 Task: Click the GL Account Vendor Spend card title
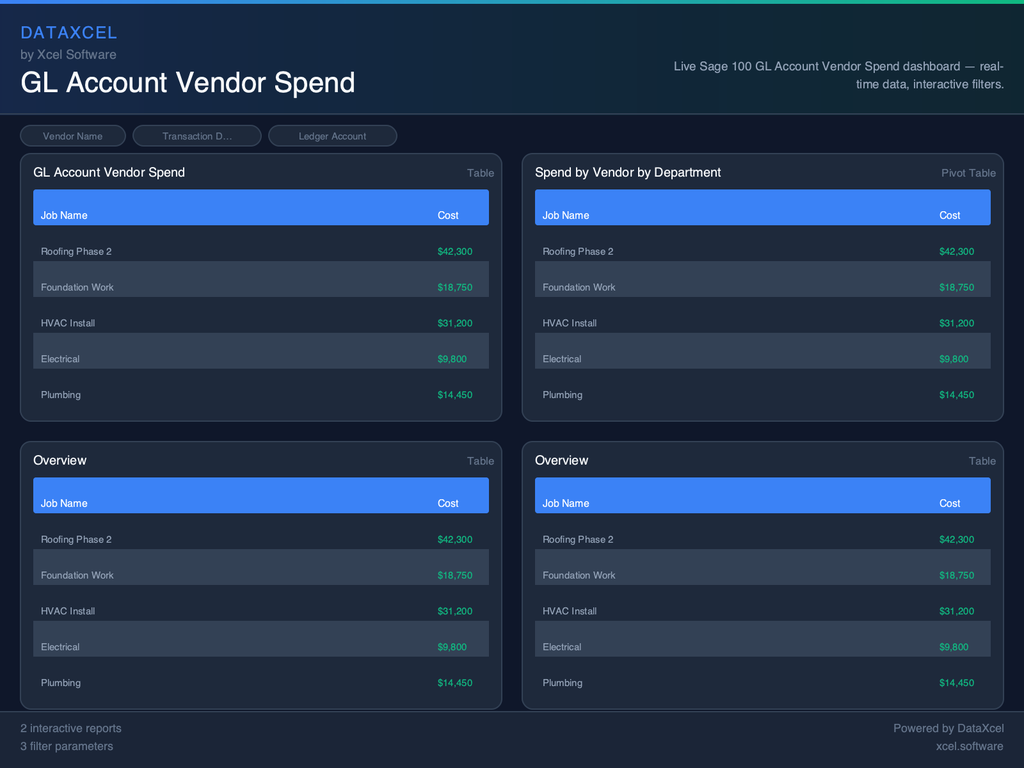click(110, 172)
